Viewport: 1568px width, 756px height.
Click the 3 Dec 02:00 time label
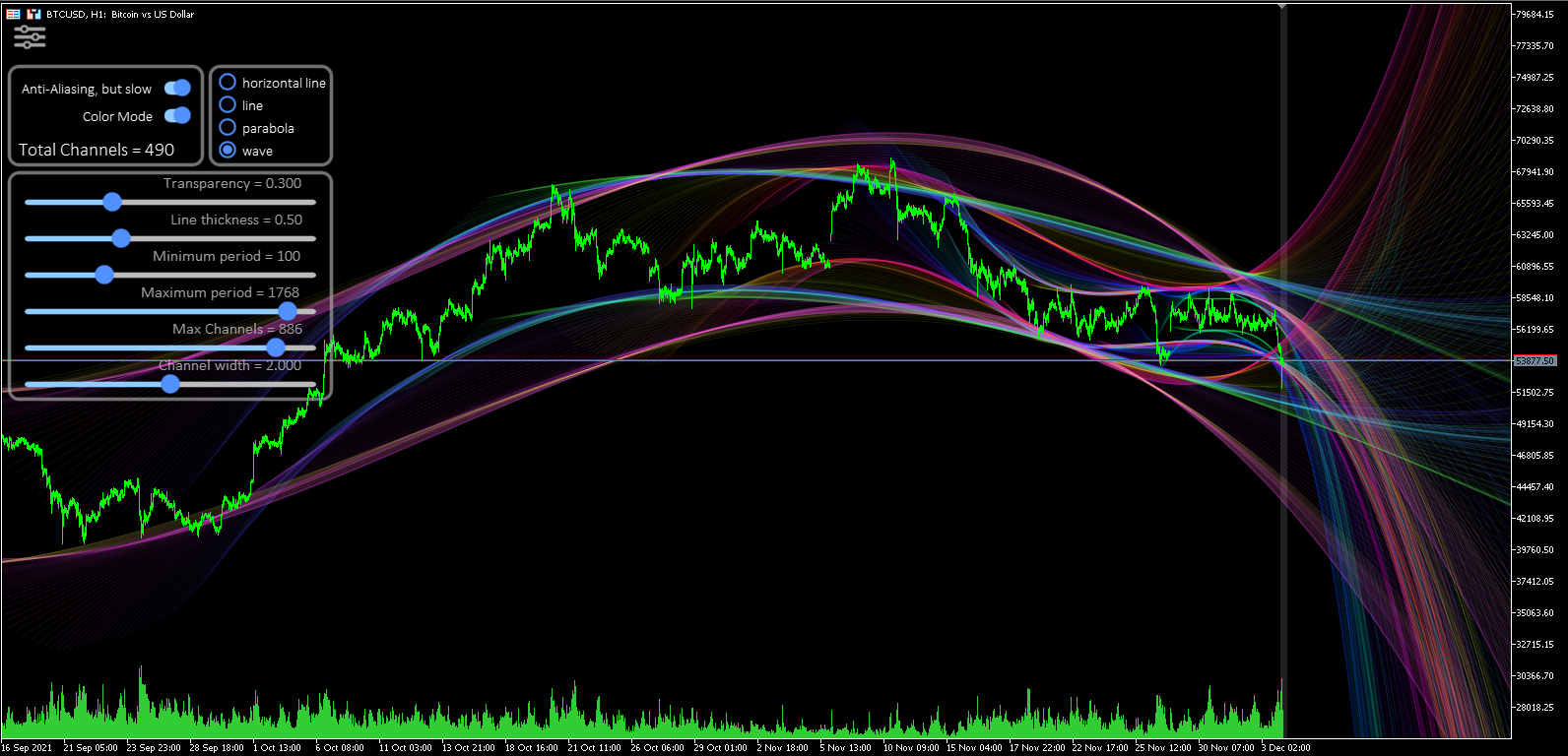point(1285,748)
